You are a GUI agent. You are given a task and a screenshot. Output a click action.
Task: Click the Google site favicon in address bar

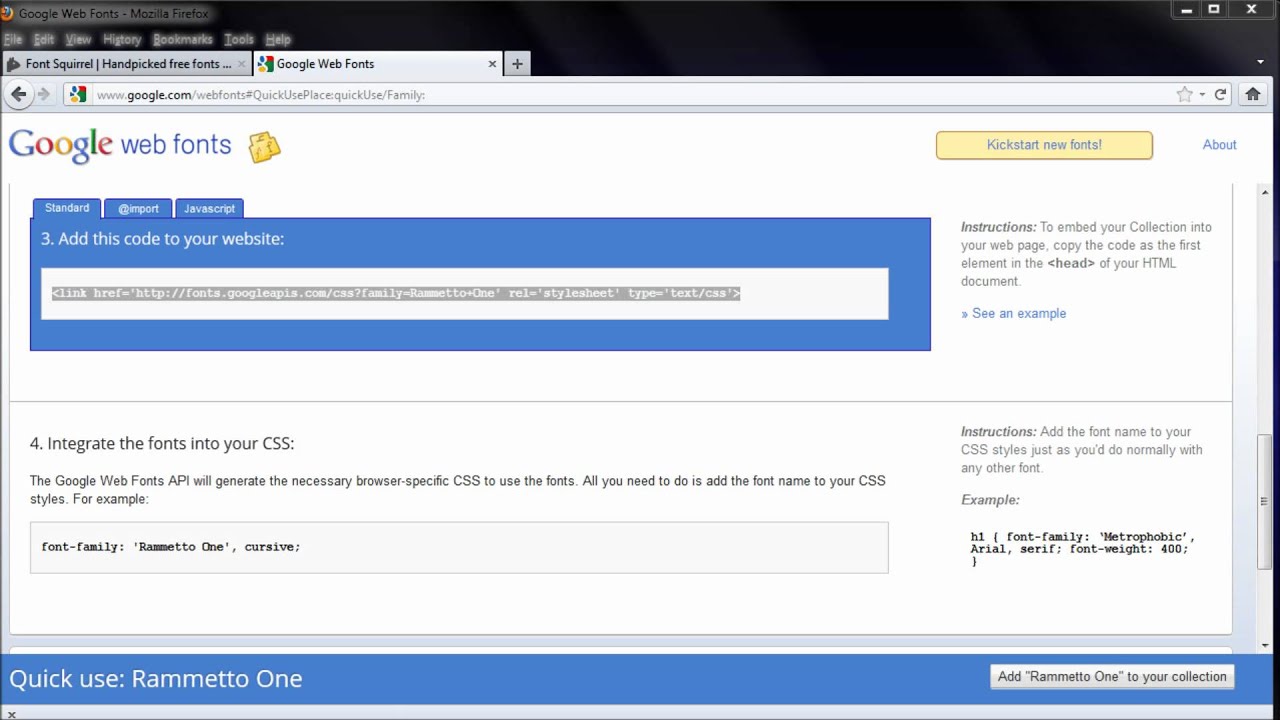79,95
